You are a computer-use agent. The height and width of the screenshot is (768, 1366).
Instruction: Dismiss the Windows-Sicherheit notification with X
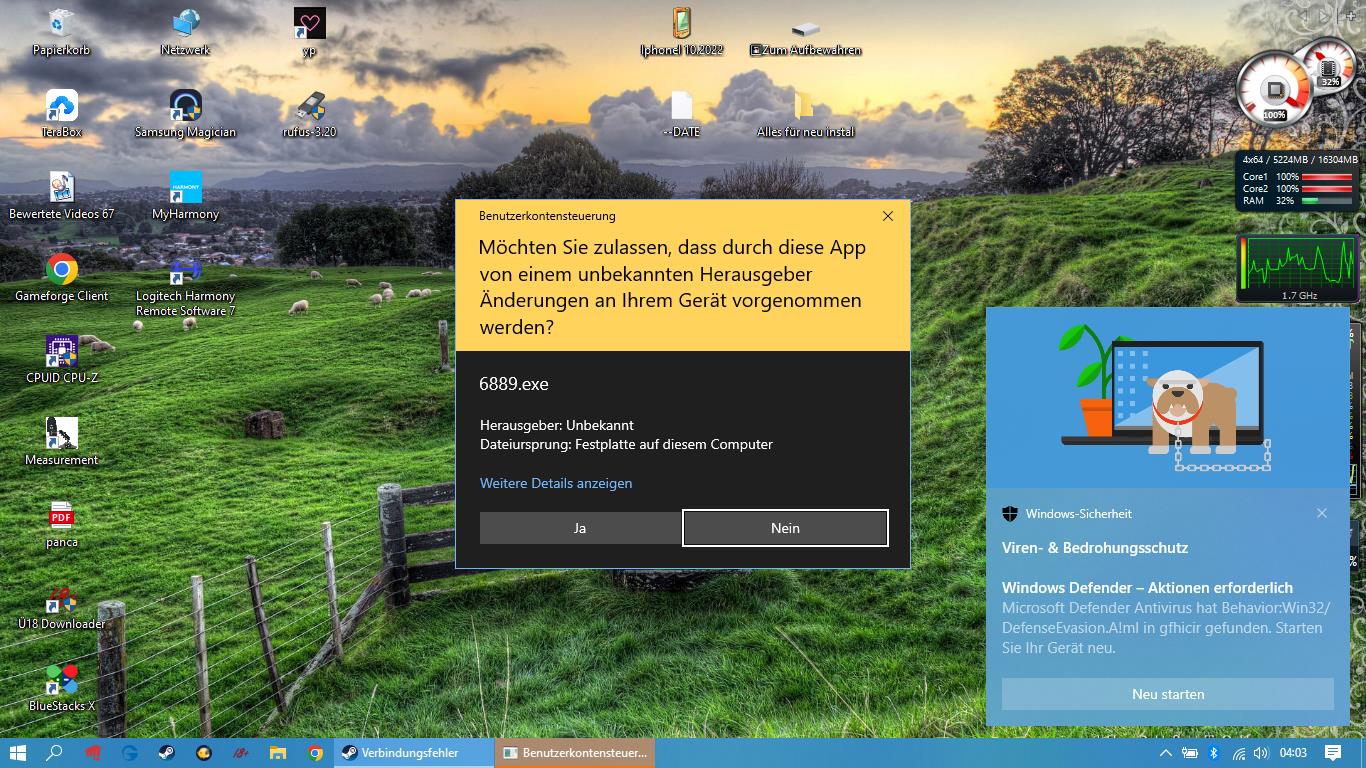pos(1322,513)
